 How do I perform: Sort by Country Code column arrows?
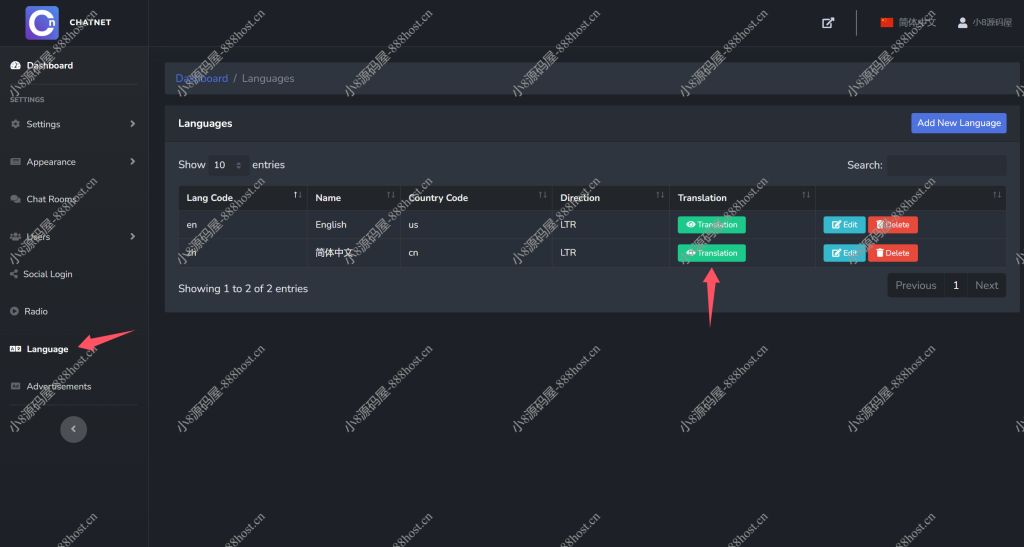pyautogui.click(x=542, y=195)
